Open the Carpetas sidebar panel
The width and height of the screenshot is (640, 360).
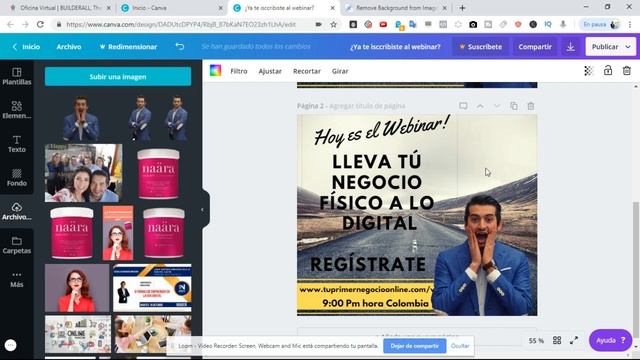[x=16, y=245]
